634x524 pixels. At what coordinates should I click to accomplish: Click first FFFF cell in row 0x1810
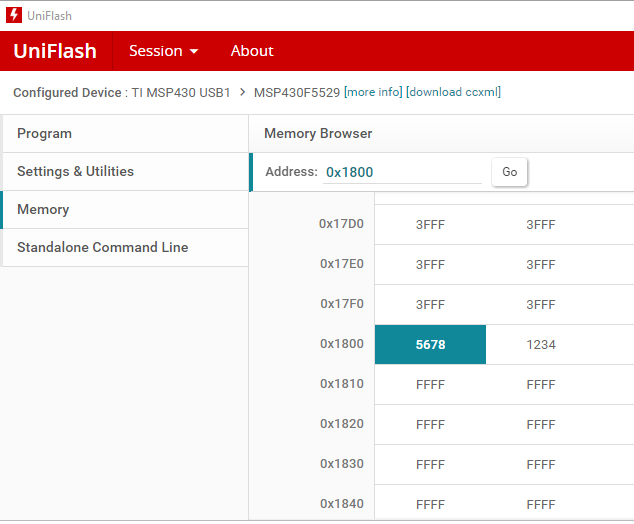[430, 385]
